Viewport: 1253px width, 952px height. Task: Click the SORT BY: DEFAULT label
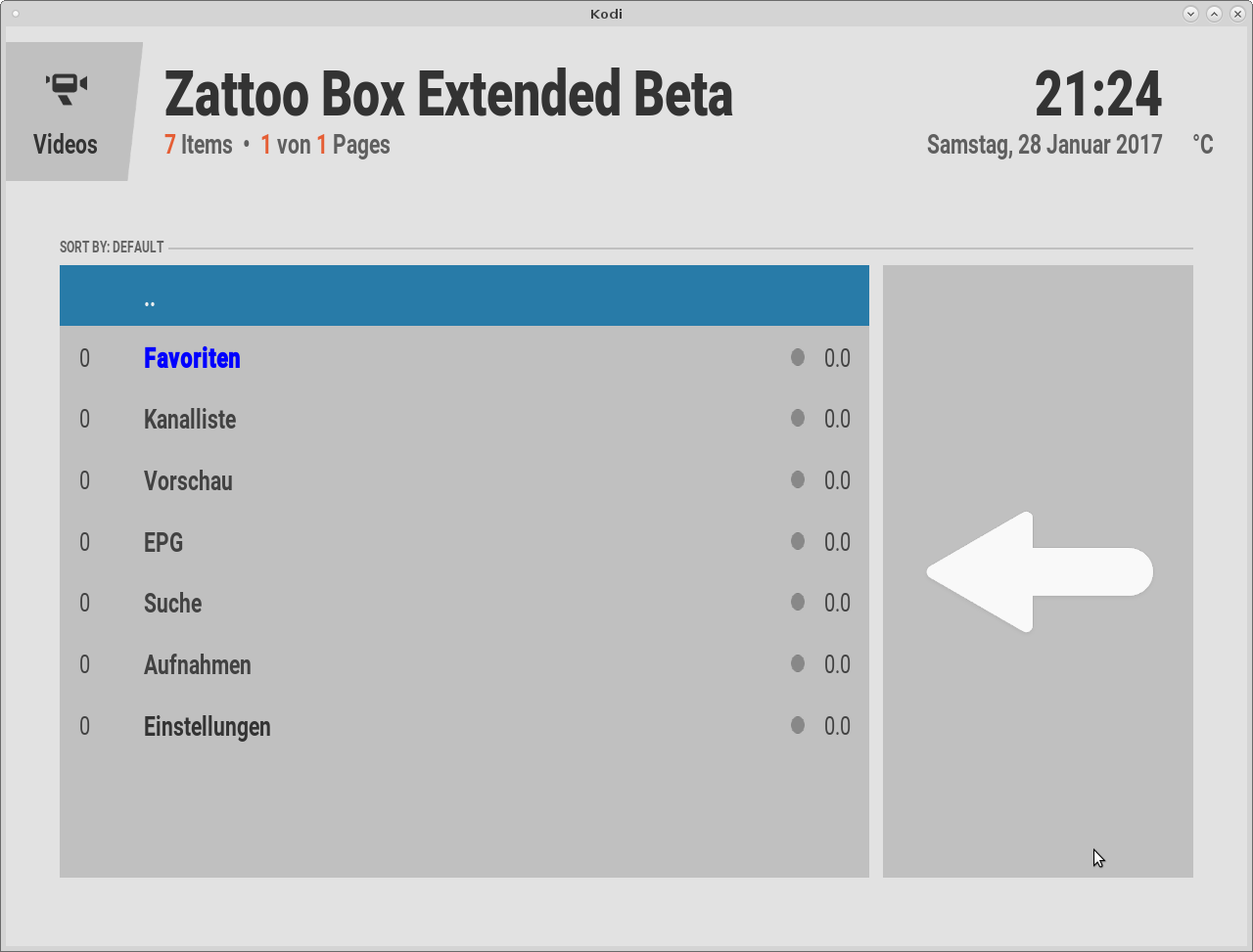click(x=112, y=248)
